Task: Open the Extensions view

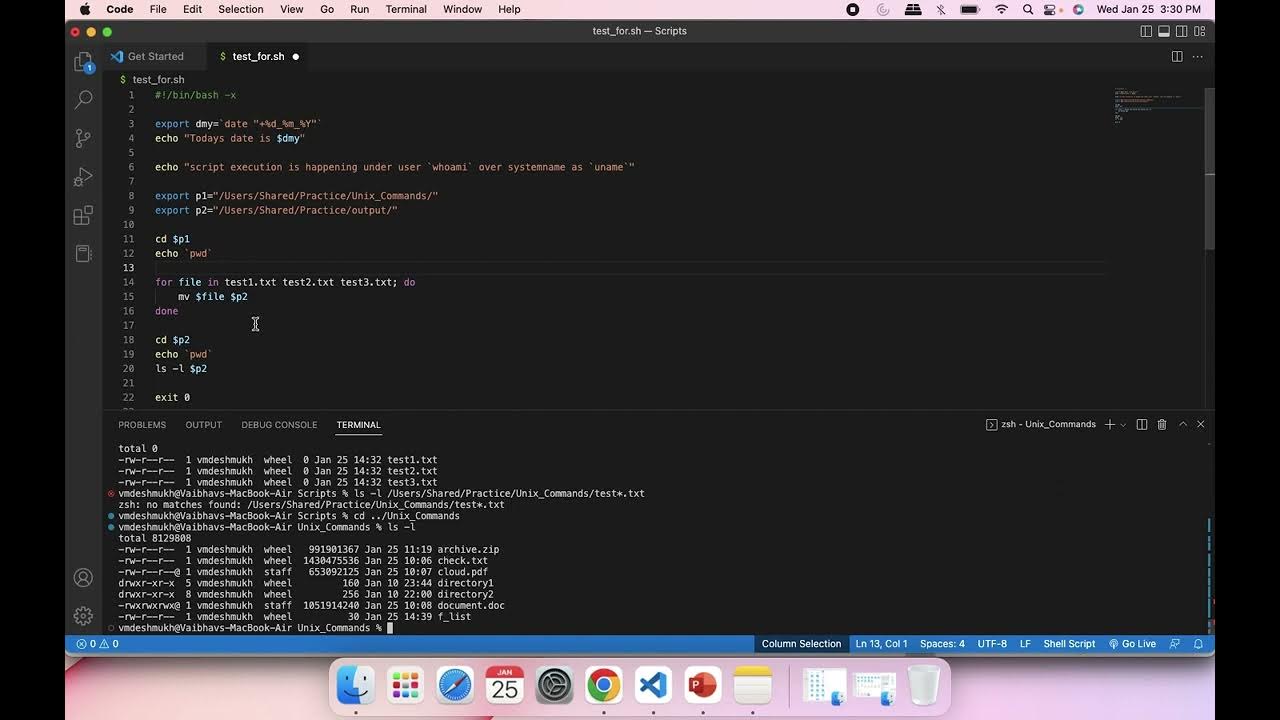Action: (x=83, y=215)
